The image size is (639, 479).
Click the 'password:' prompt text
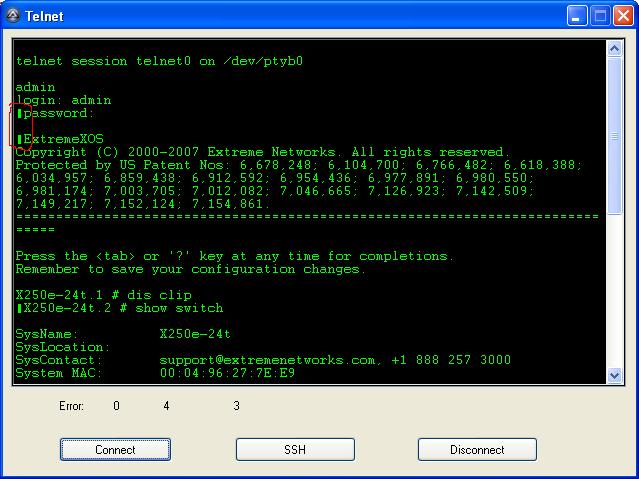[59, 113]
